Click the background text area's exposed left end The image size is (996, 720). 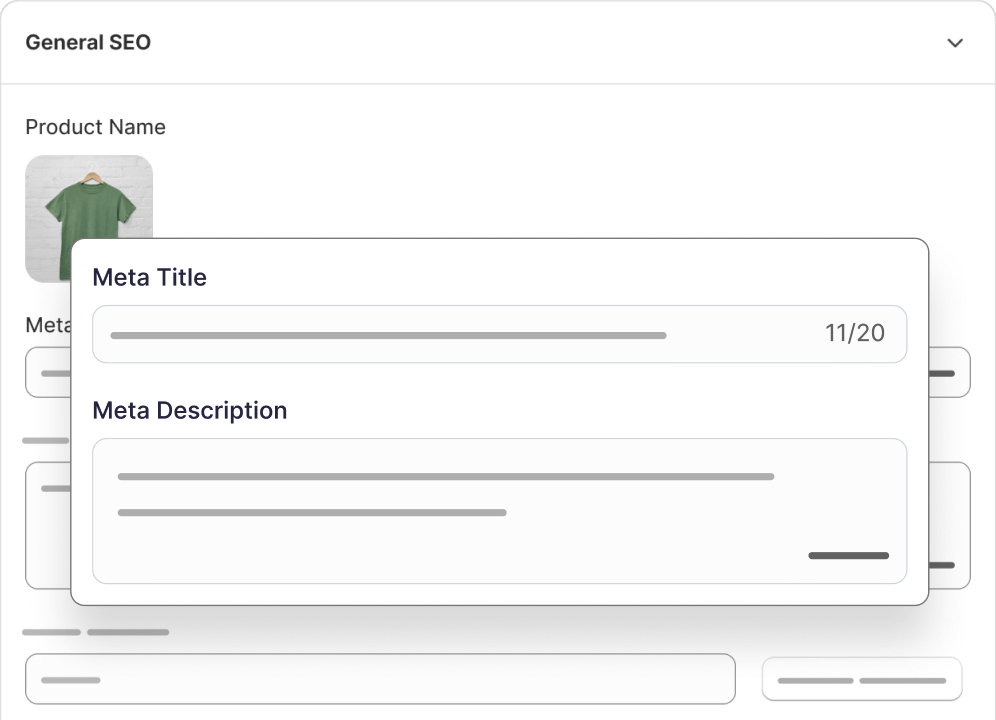[x=48, y=525]
